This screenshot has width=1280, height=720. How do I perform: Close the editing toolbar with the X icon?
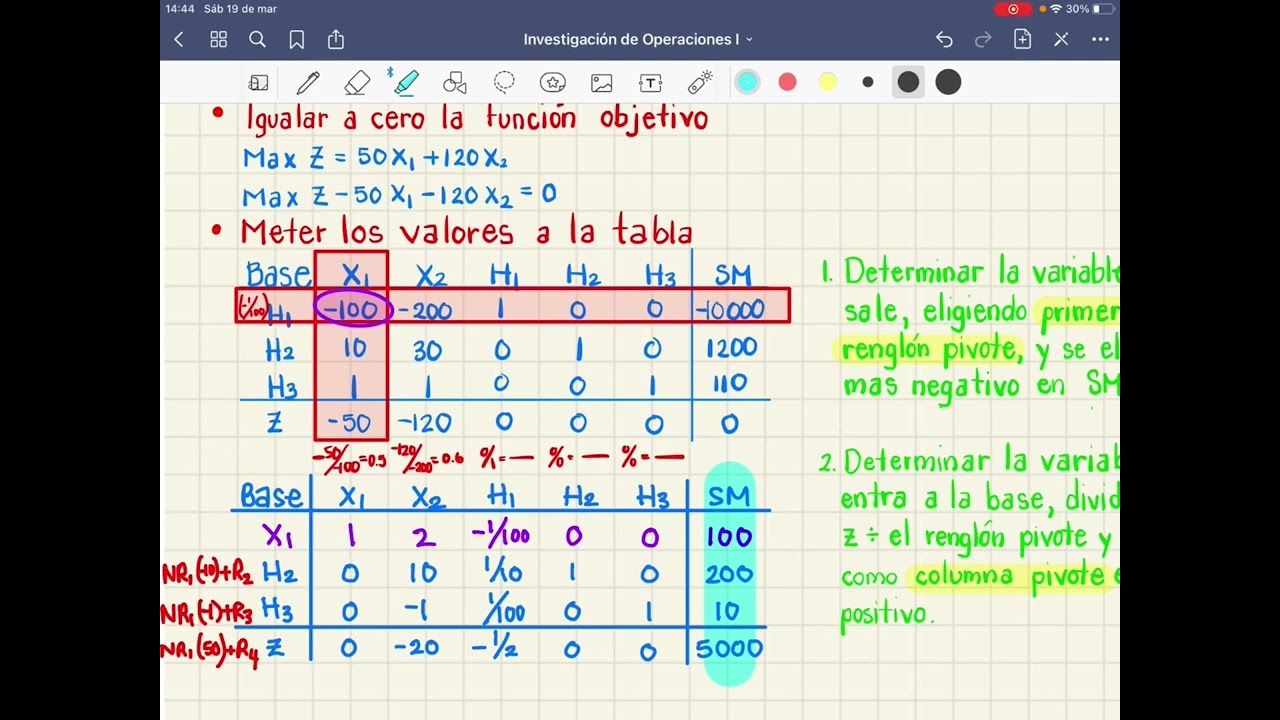pyautogui.click(x=1061, y=40)
